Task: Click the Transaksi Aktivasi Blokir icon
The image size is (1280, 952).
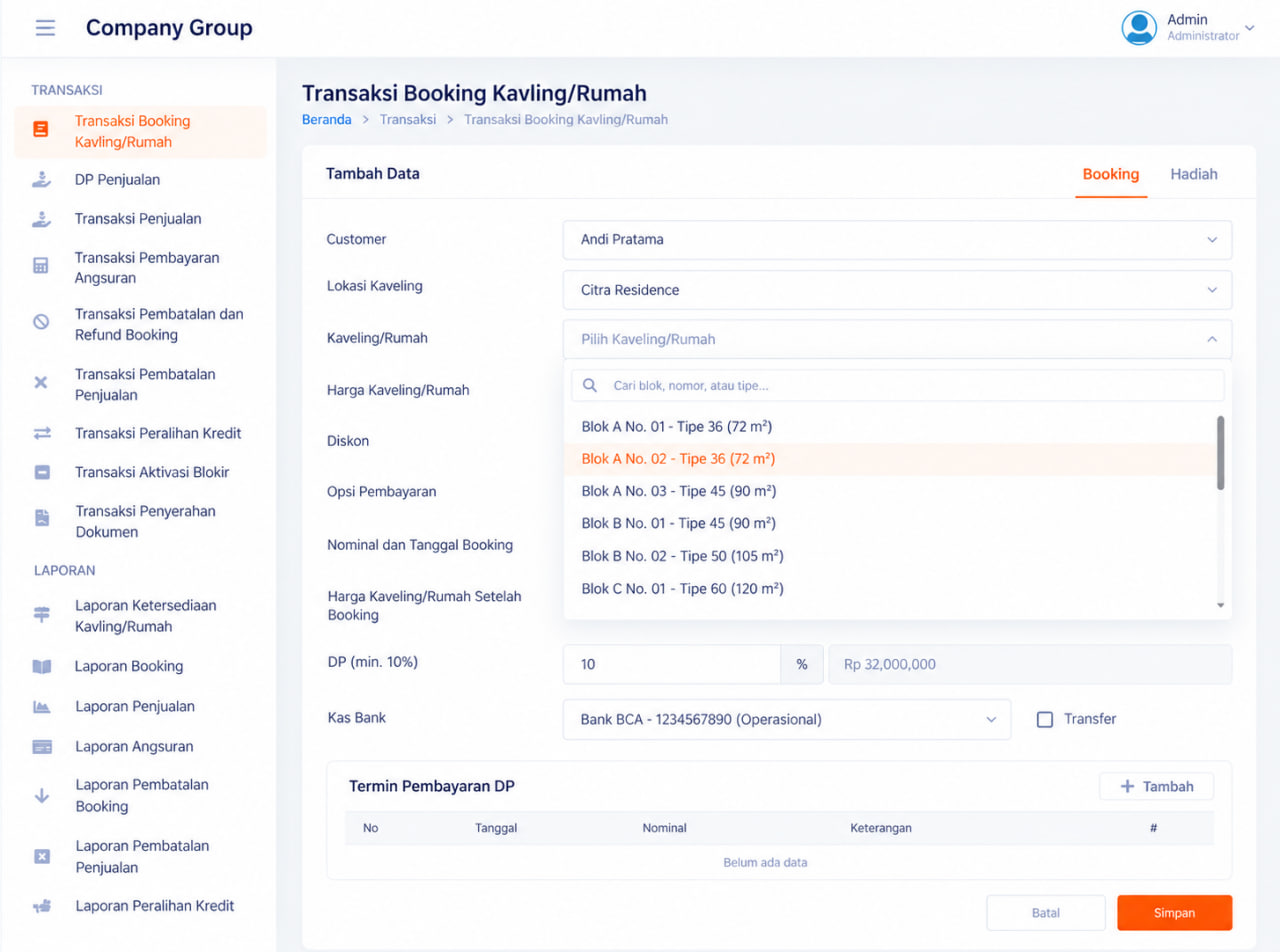Action: pos(42,472)
